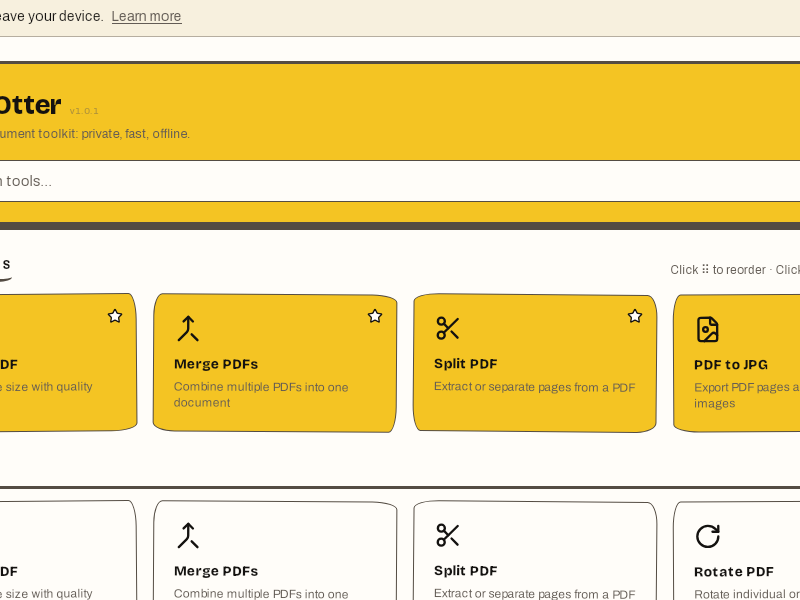This screenshot has width=800, height=600.
Task: Click the search tools input field
Action: (x=400, y=181)
